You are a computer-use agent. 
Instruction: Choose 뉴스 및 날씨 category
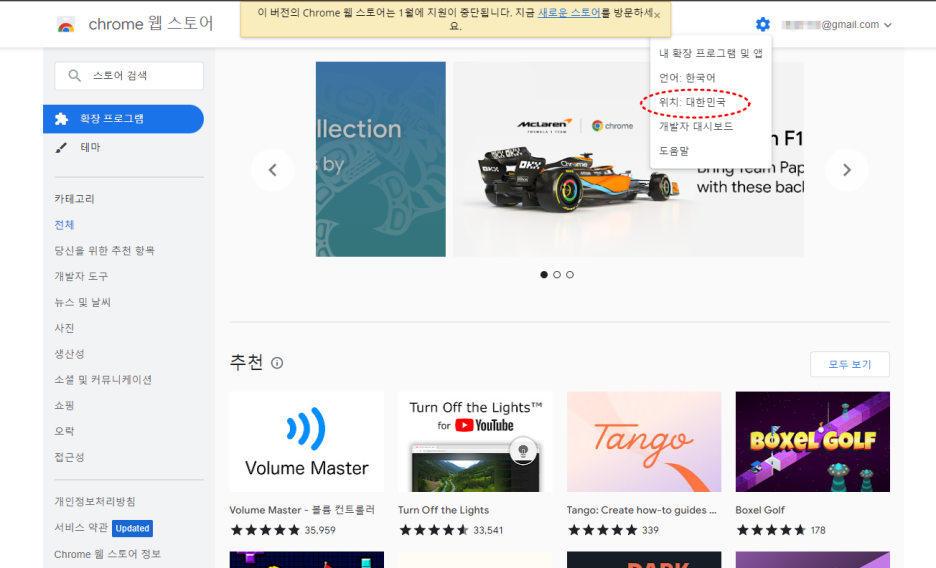point(82,302)
